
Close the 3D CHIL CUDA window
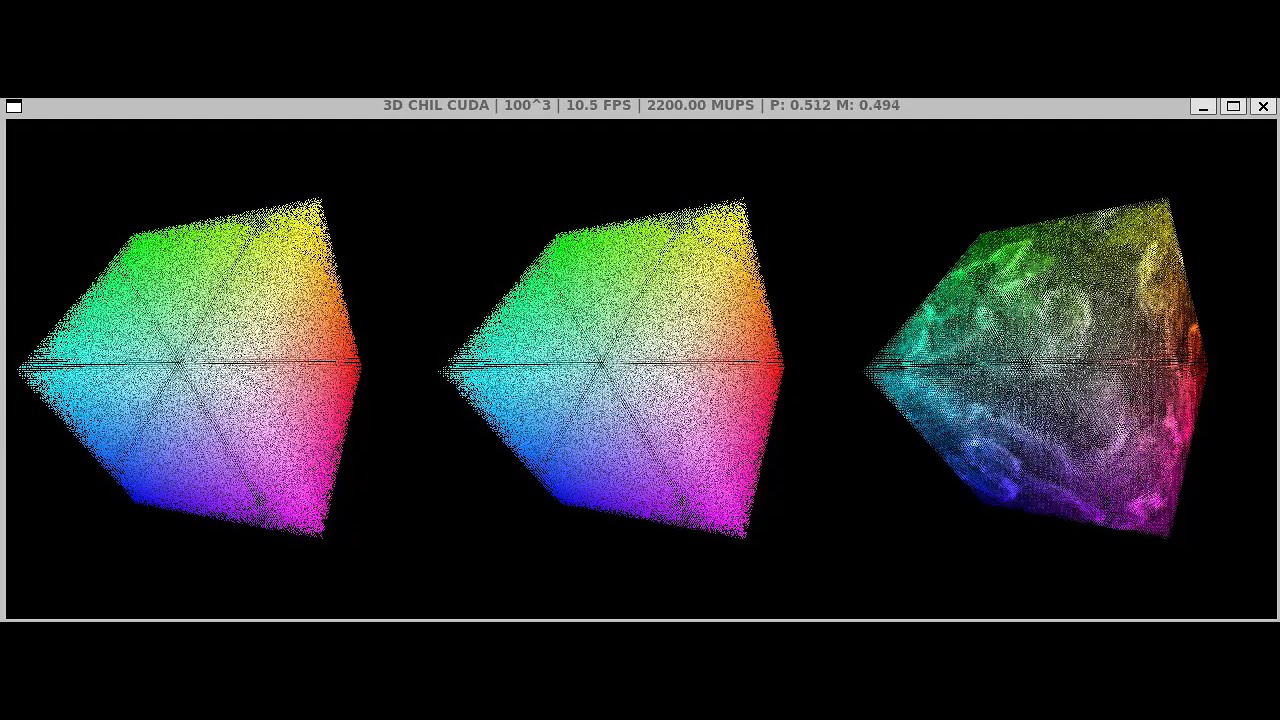[1263, 106]
